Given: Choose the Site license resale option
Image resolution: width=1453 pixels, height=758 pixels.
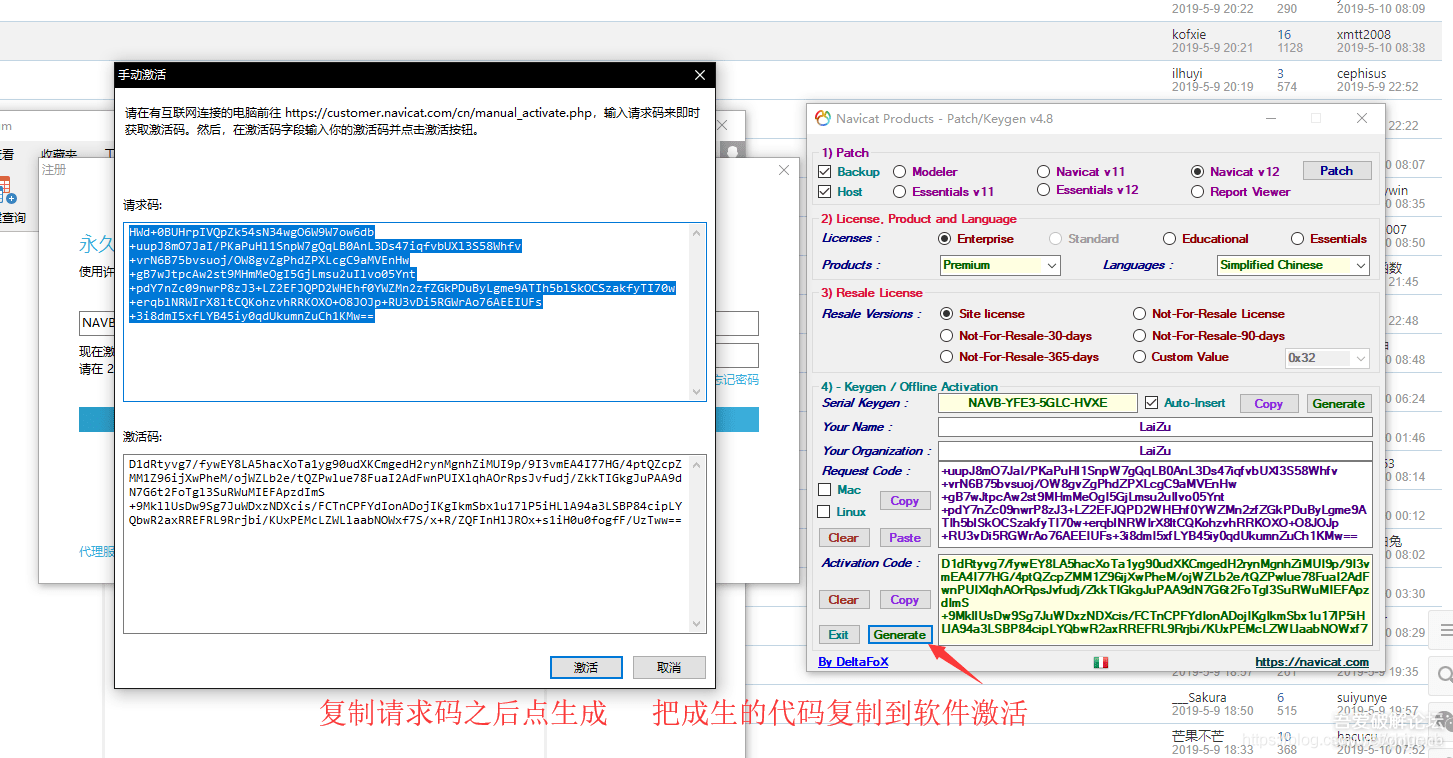Looking at the screenshot, I should 947,314.
